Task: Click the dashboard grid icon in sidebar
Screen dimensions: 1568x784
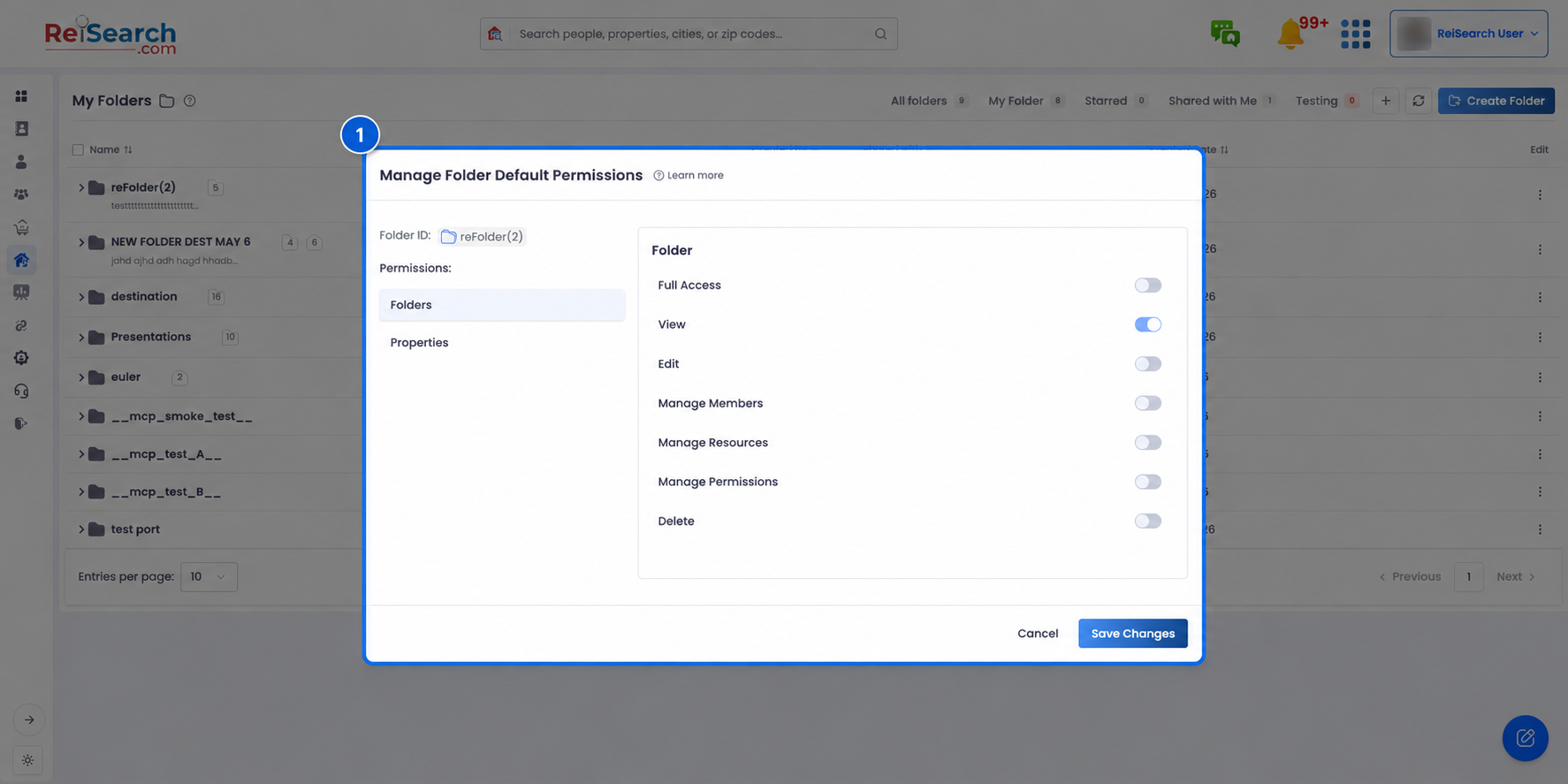Action: click(21, 95)
